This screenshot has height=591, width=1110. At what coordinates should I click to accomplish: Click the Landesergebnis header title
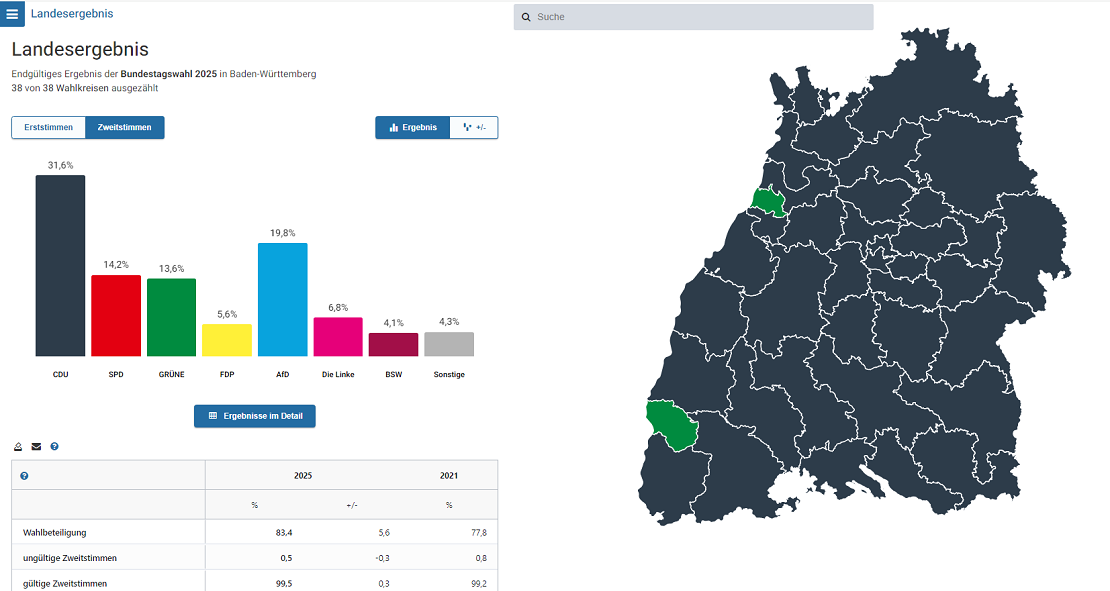click(72, 14)
